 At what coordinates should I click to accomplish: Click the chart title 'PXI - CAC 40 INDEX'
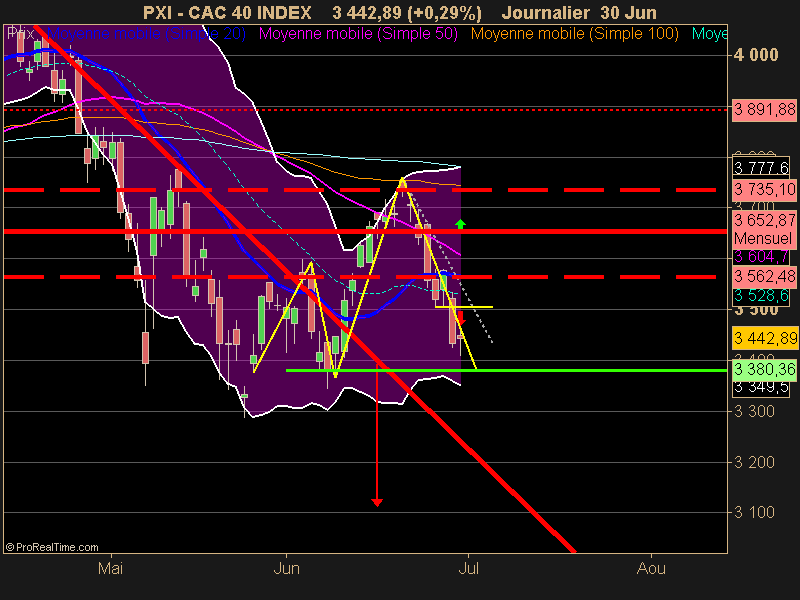point(227,12)
